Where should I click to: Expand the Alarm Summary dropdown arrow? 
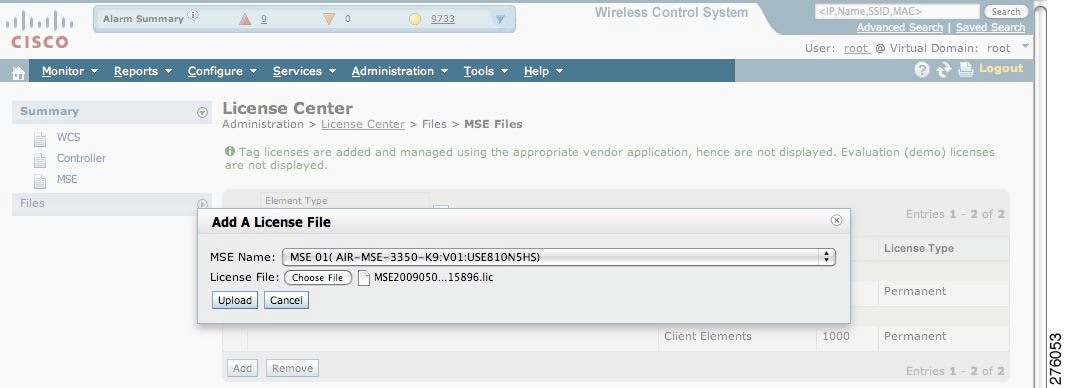(x=501, y=20)
